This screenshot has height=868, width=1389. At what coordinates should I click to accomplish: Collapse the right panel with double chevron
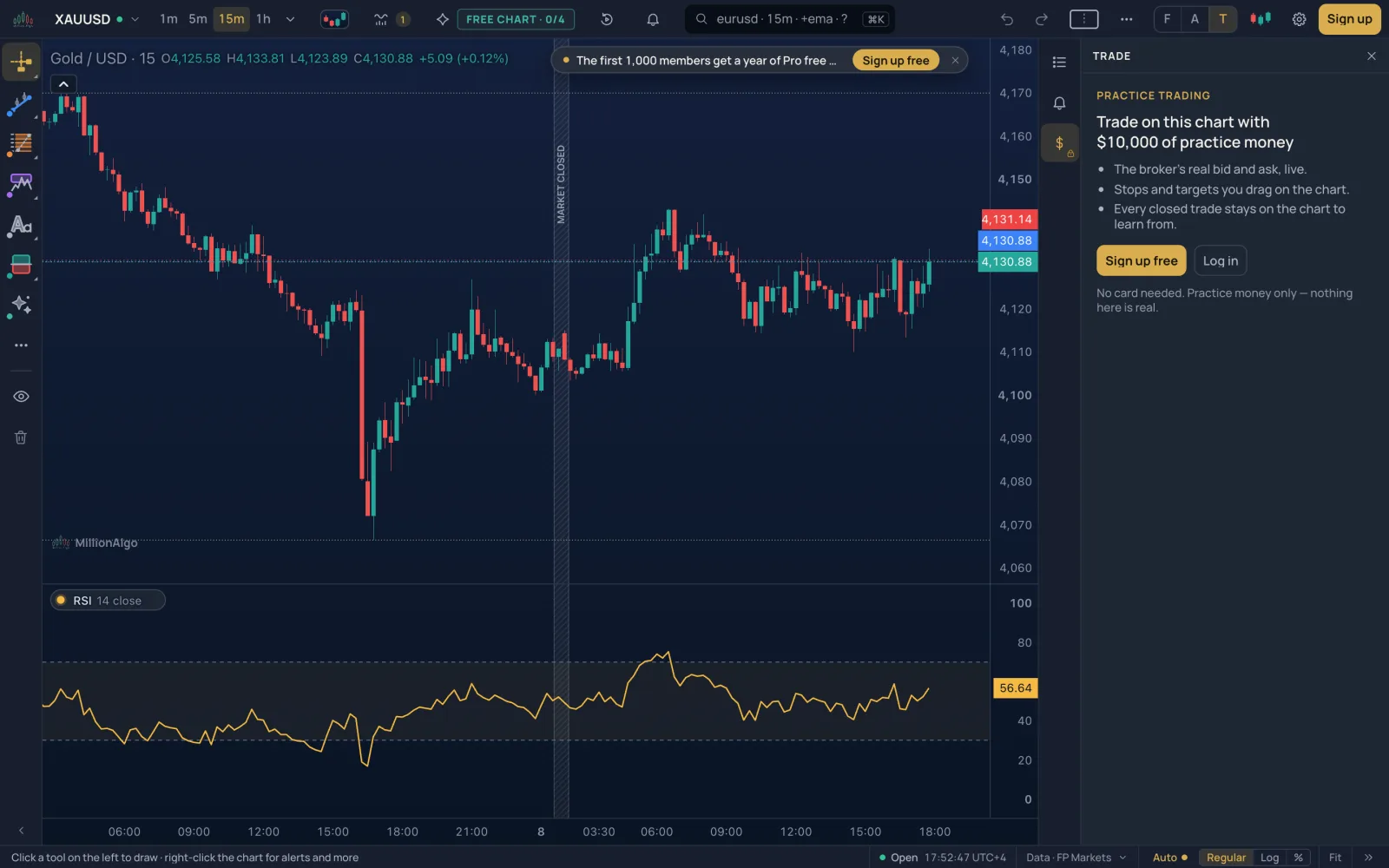1368,858
